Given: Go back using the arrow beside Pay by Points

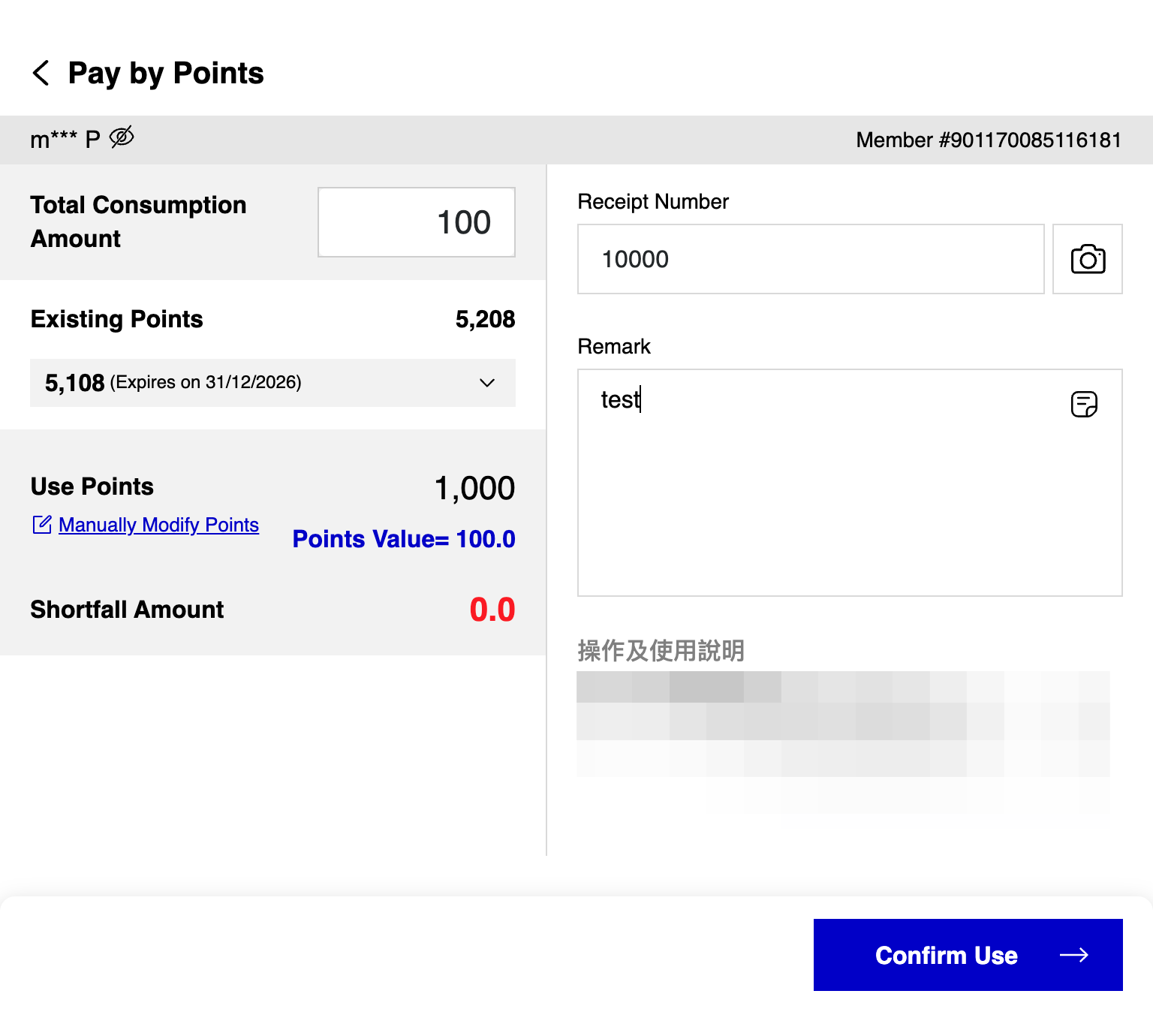Looking at the screenshot, I should [41, 74].
